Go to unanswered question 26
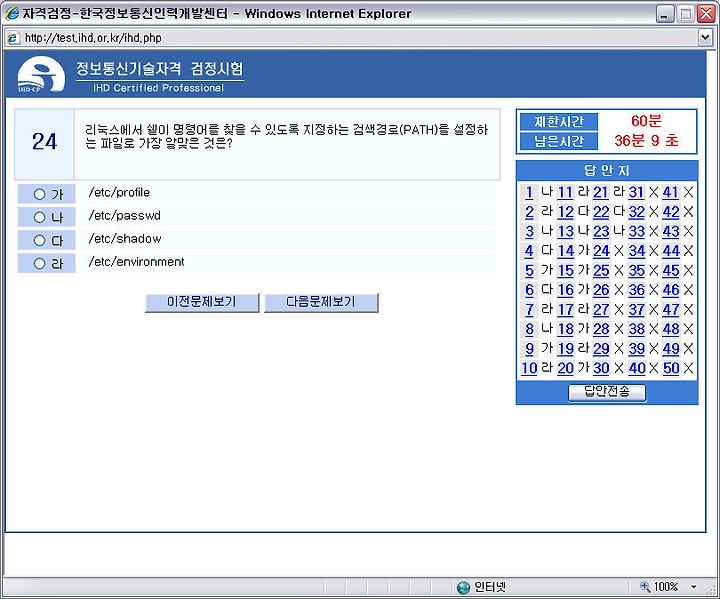This screenshot has width=720, height=599. (x=601, y=290)
